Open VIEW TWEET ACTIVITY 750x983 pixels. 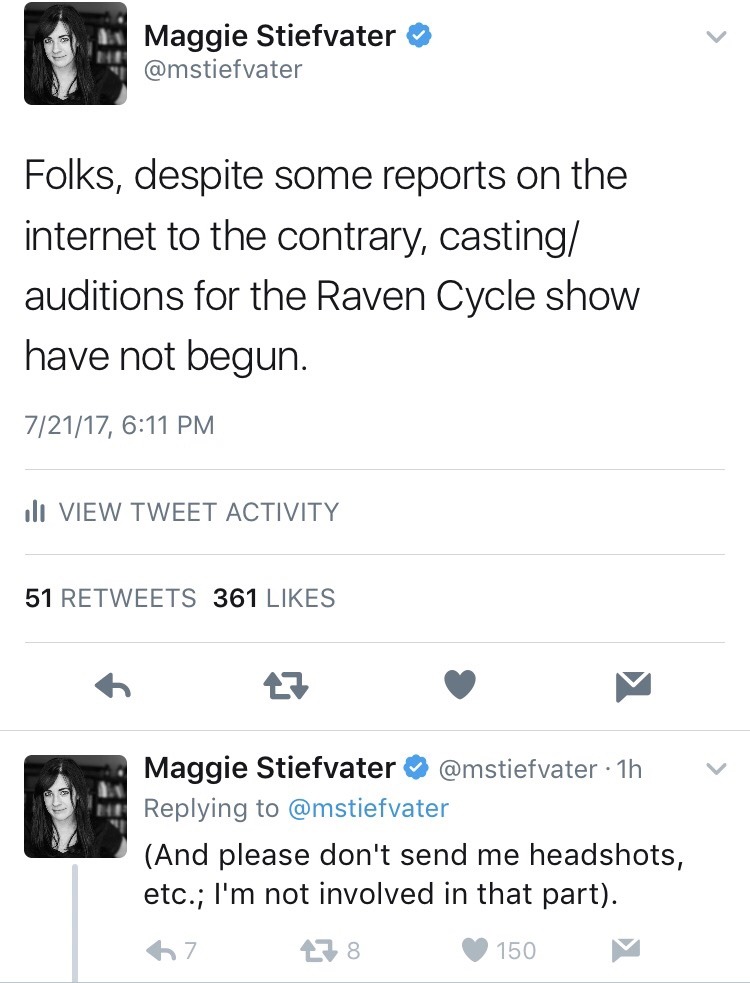[x=198, y=512]
